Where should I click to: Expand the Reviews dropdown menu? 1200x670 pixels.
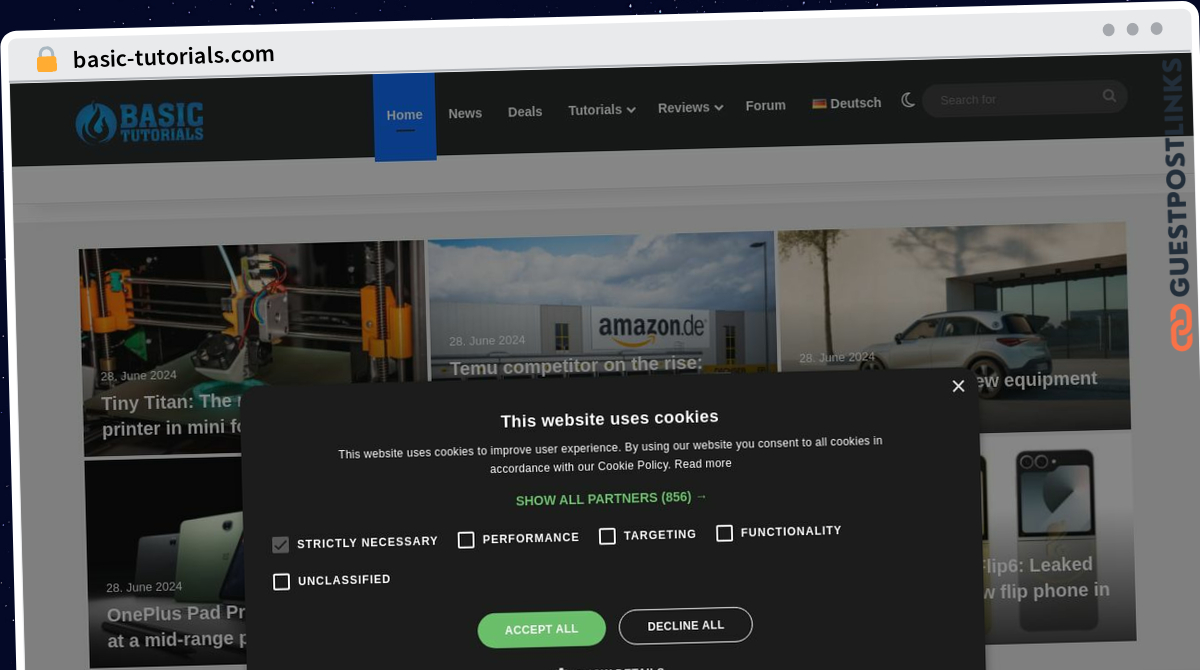(690, 108)
